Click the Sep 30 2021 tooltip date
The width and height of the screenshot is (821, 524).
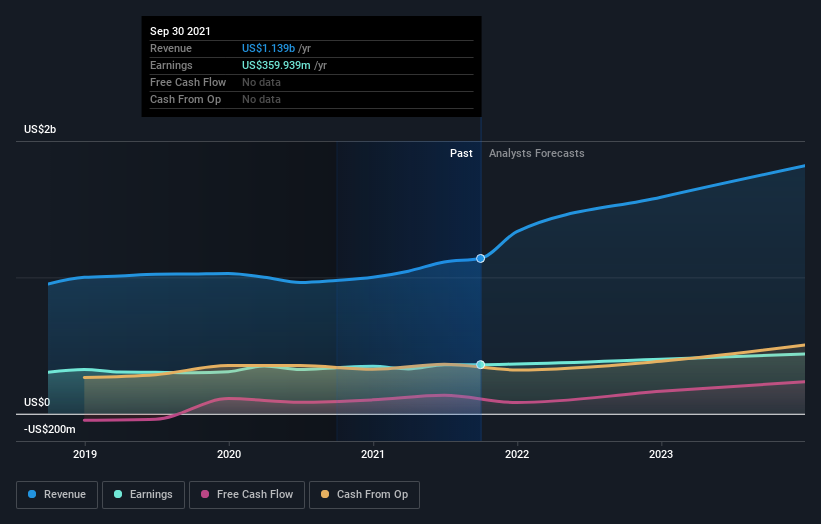[x=180, y=31]
